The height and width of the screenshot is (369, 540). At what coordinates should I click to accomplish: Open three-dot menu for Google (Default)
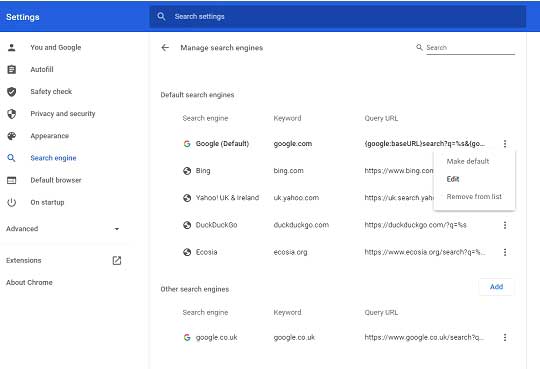505,144
